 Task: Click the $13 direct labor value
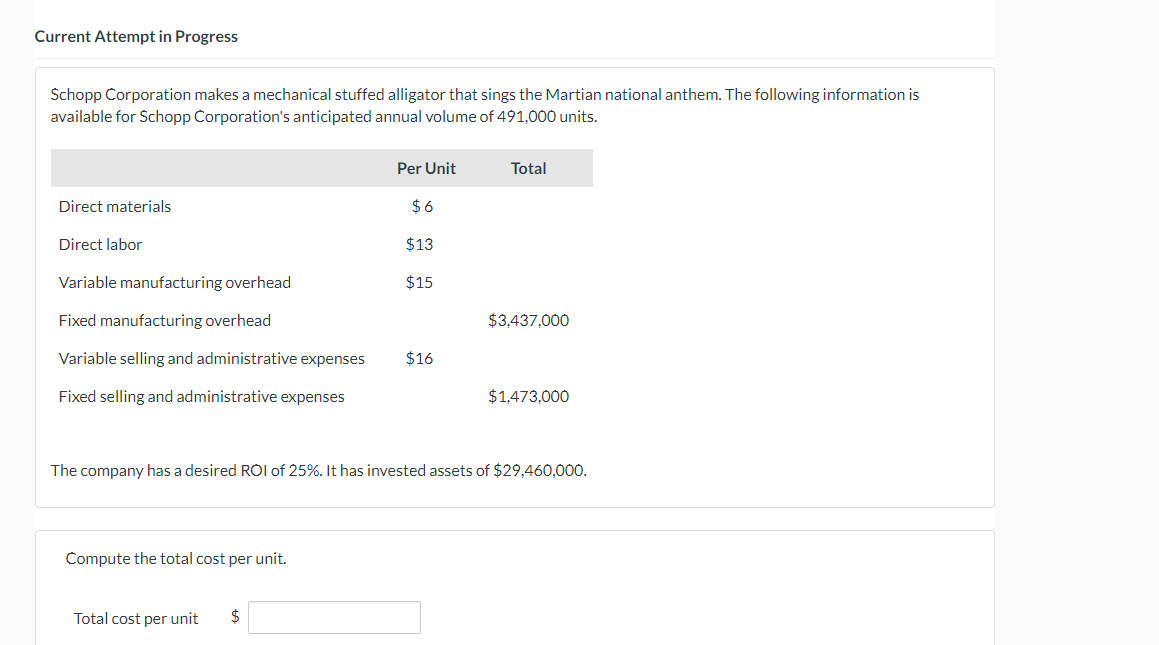420,244
